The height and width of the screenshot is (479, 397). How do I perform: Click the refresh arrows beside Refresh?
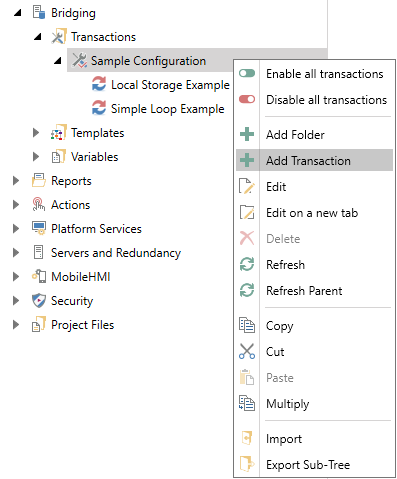click(x=247, y=264)
